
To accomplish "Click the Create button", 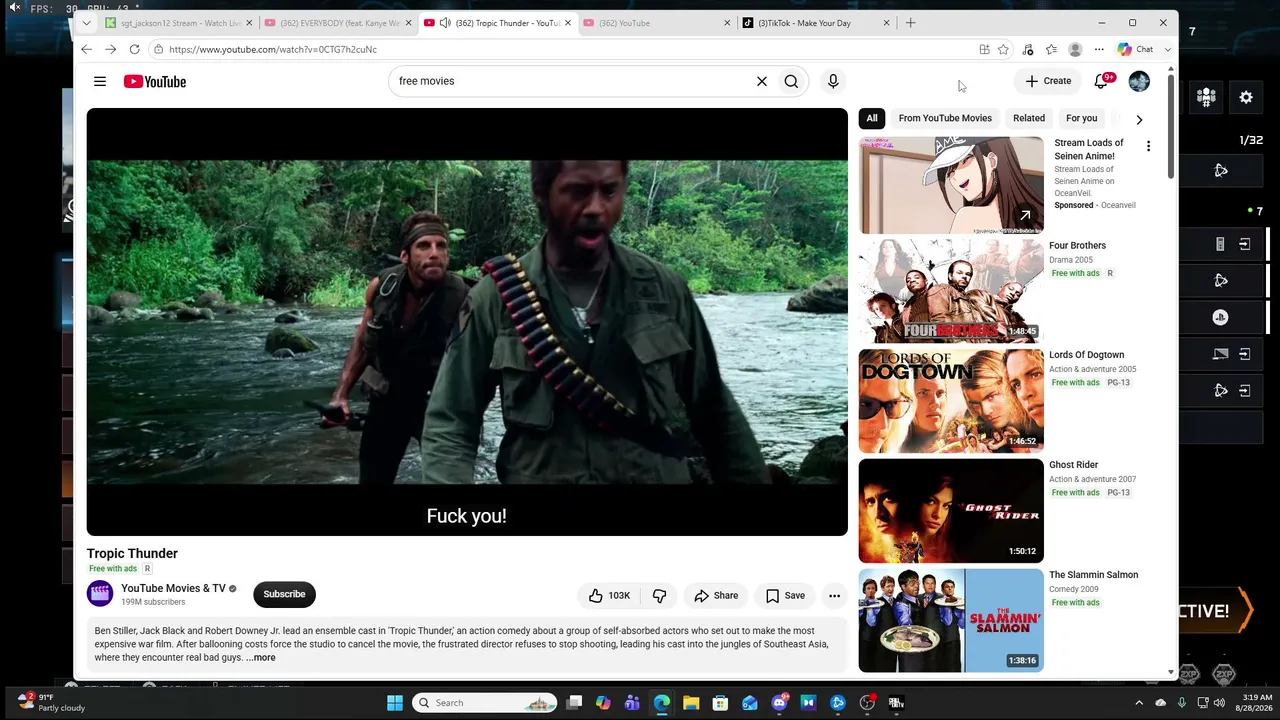I will tap(1048, 81).
